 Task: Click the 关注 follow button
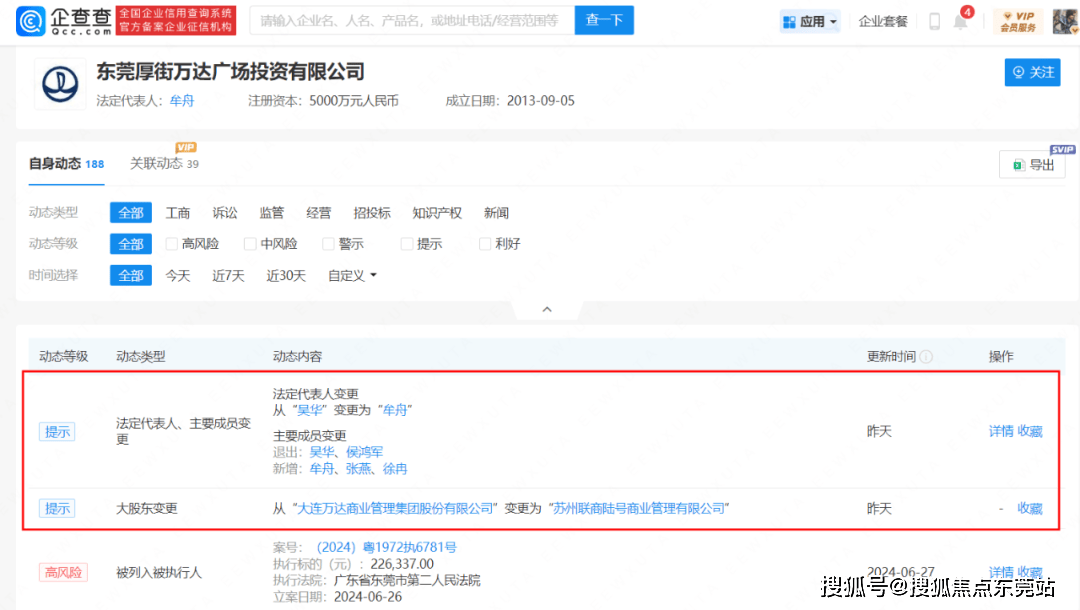click(1032, 72)
